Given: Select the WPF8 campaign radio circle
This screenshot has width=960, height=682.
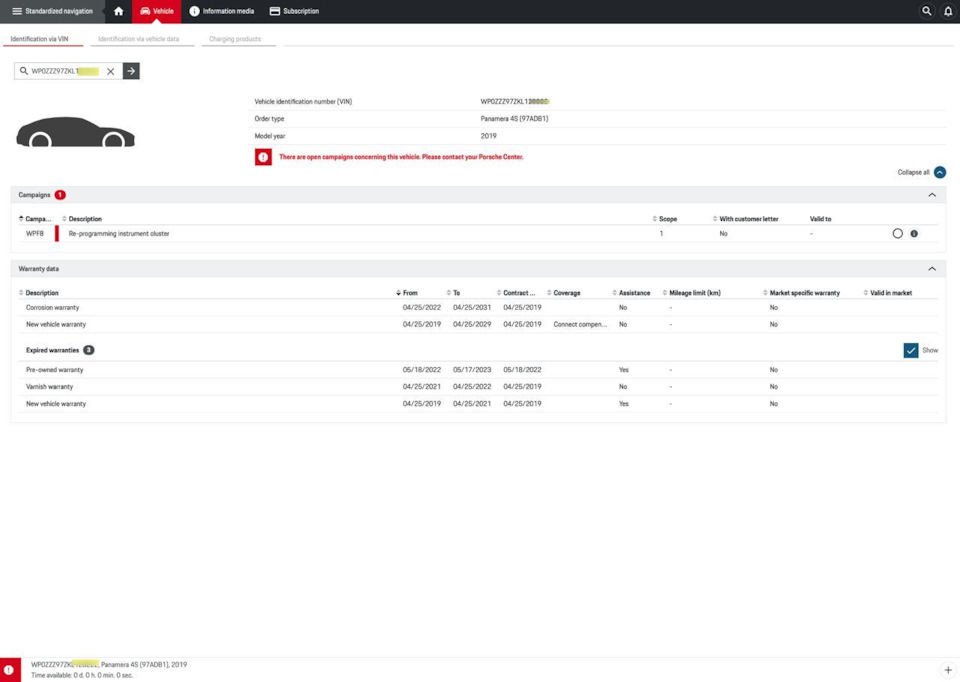Looking at the screenshot, I should point(898,233).
